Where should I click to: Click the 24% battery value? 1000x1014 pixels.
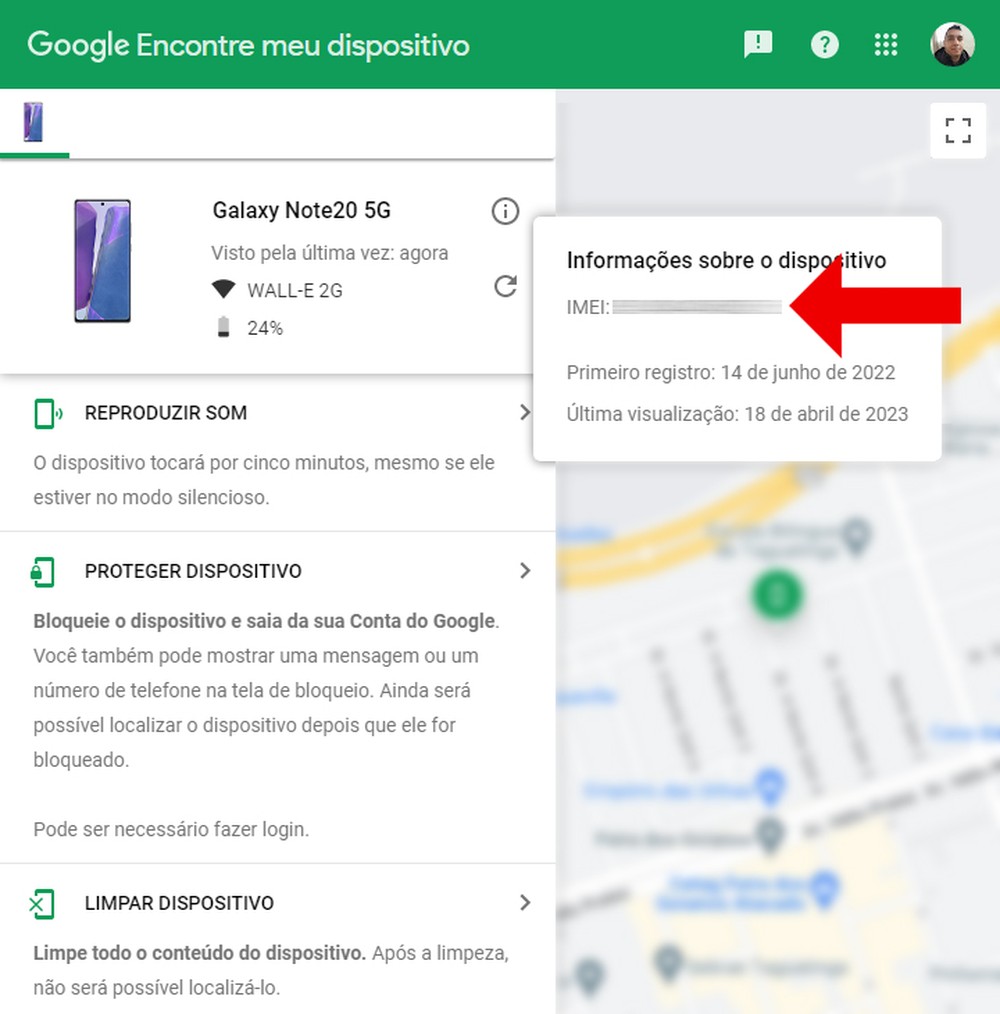265,329
